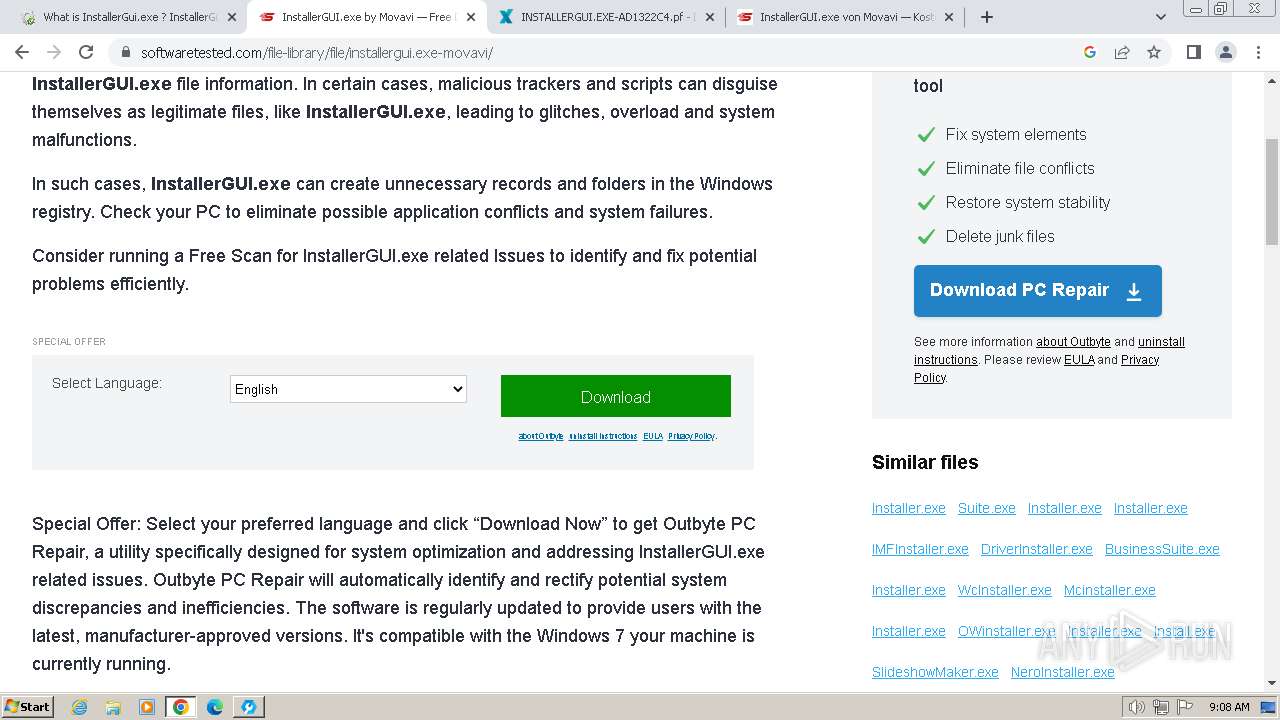Click the Chrome taskbar icon
1280x720 pixels.
[181, 707]
